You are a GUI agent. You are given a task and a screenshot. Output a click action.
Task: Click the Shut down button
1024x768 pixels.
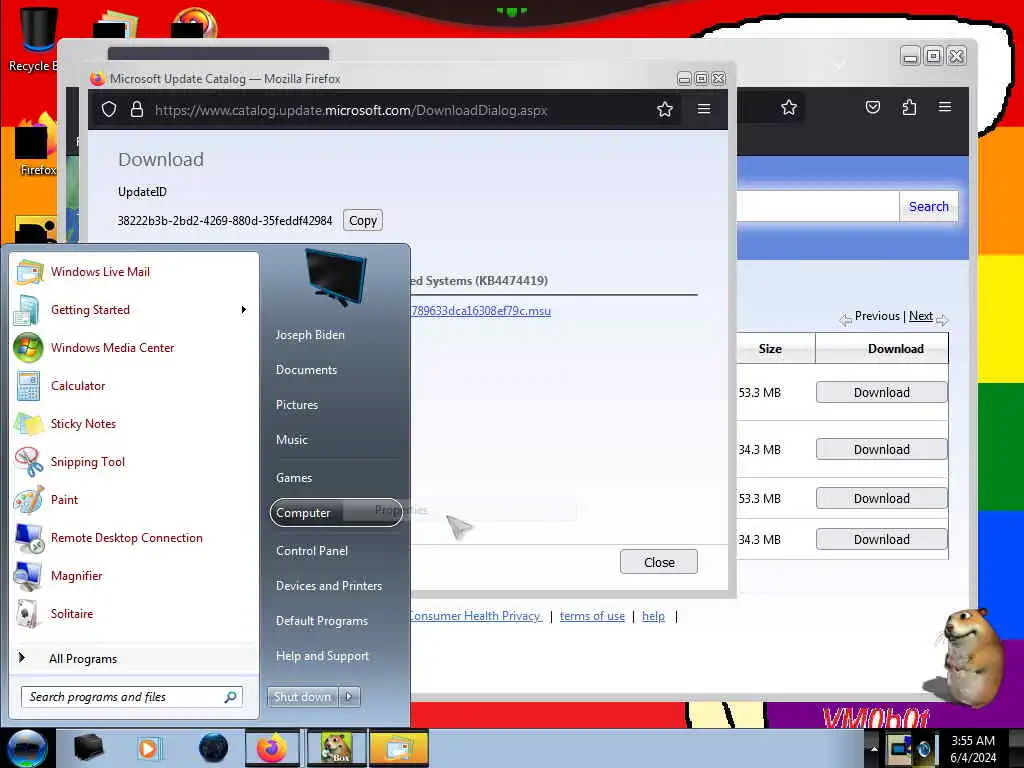click(302, 697)
